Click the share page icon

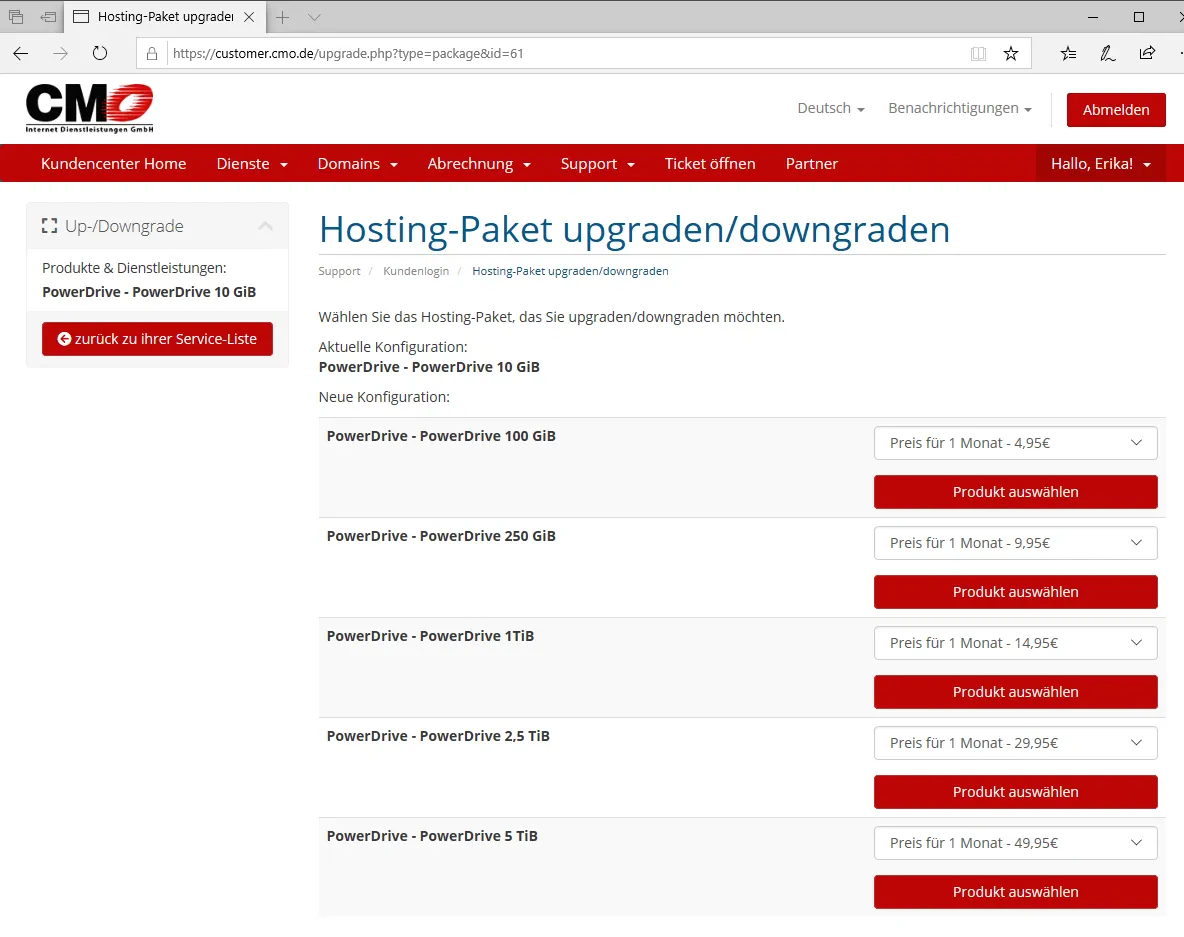(x=1147, y=54)
